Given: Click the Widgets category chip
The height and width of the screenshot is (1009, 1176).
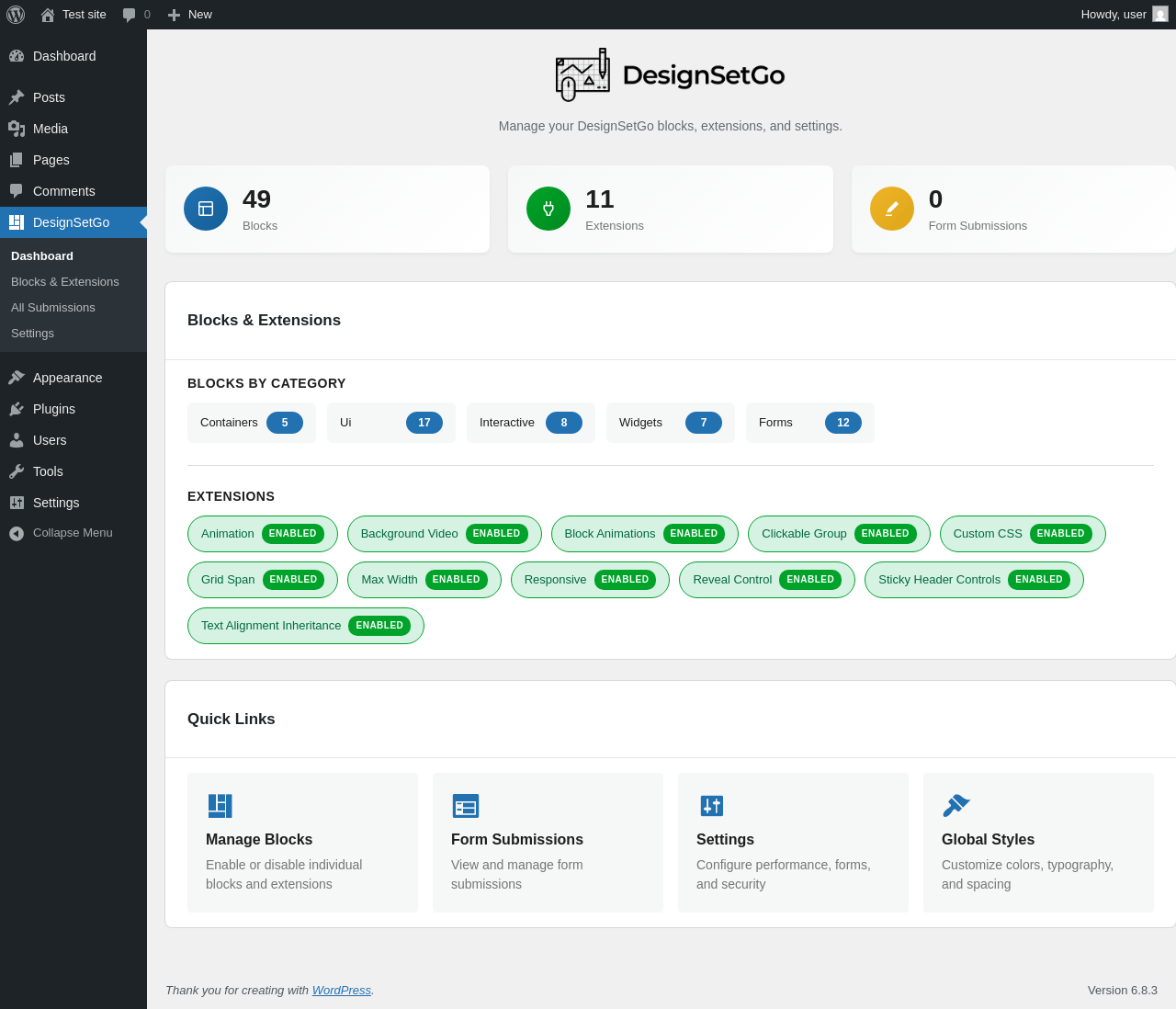Looking at the screenshot, I should (x=671, y=423).
